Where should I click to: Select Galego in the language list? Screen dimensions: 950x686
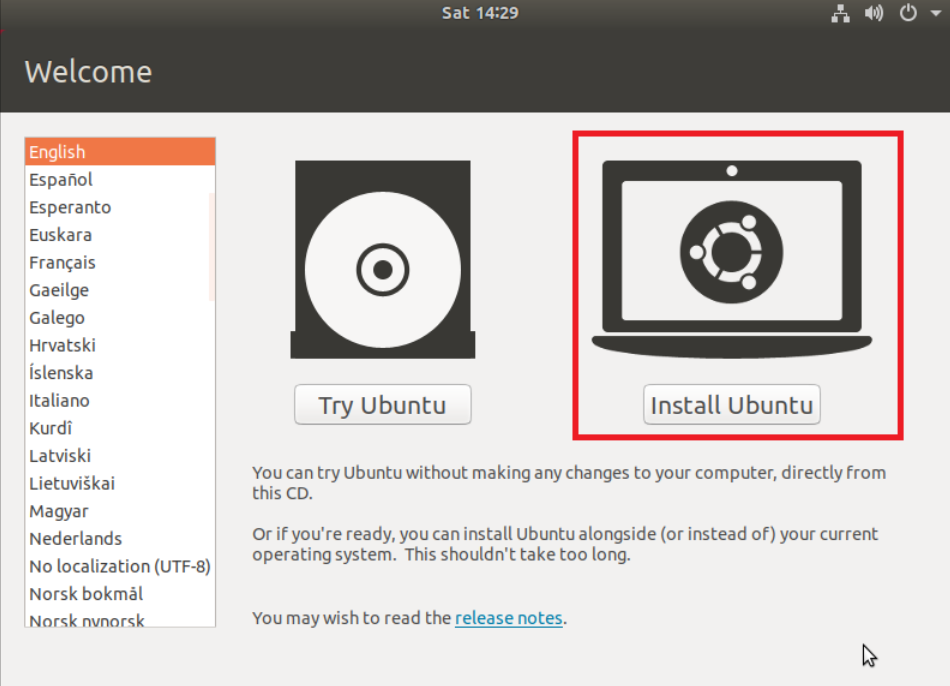coord(120,318)
